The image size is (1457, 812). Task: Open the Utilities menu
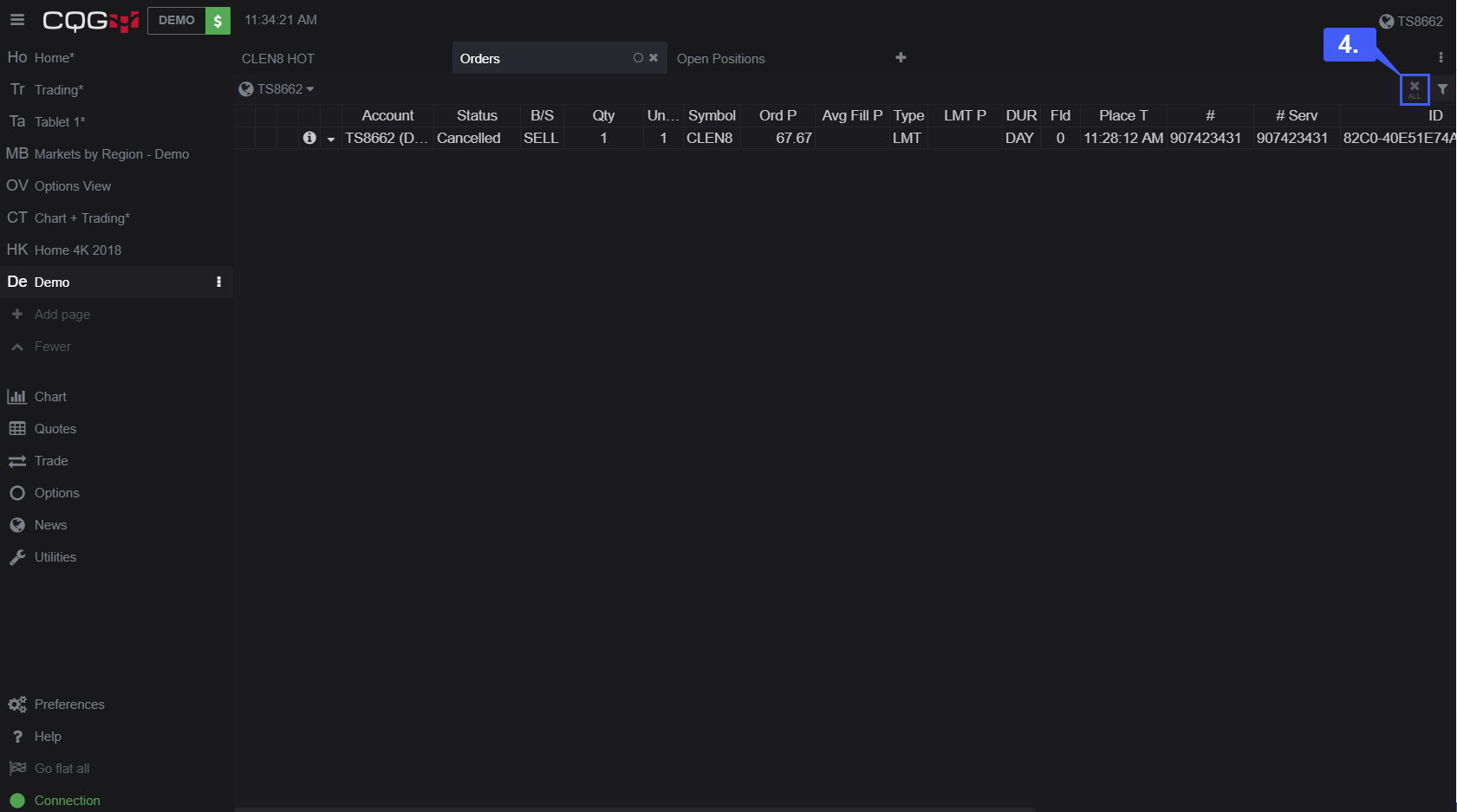pyautogui.click(x=116, y=557)
